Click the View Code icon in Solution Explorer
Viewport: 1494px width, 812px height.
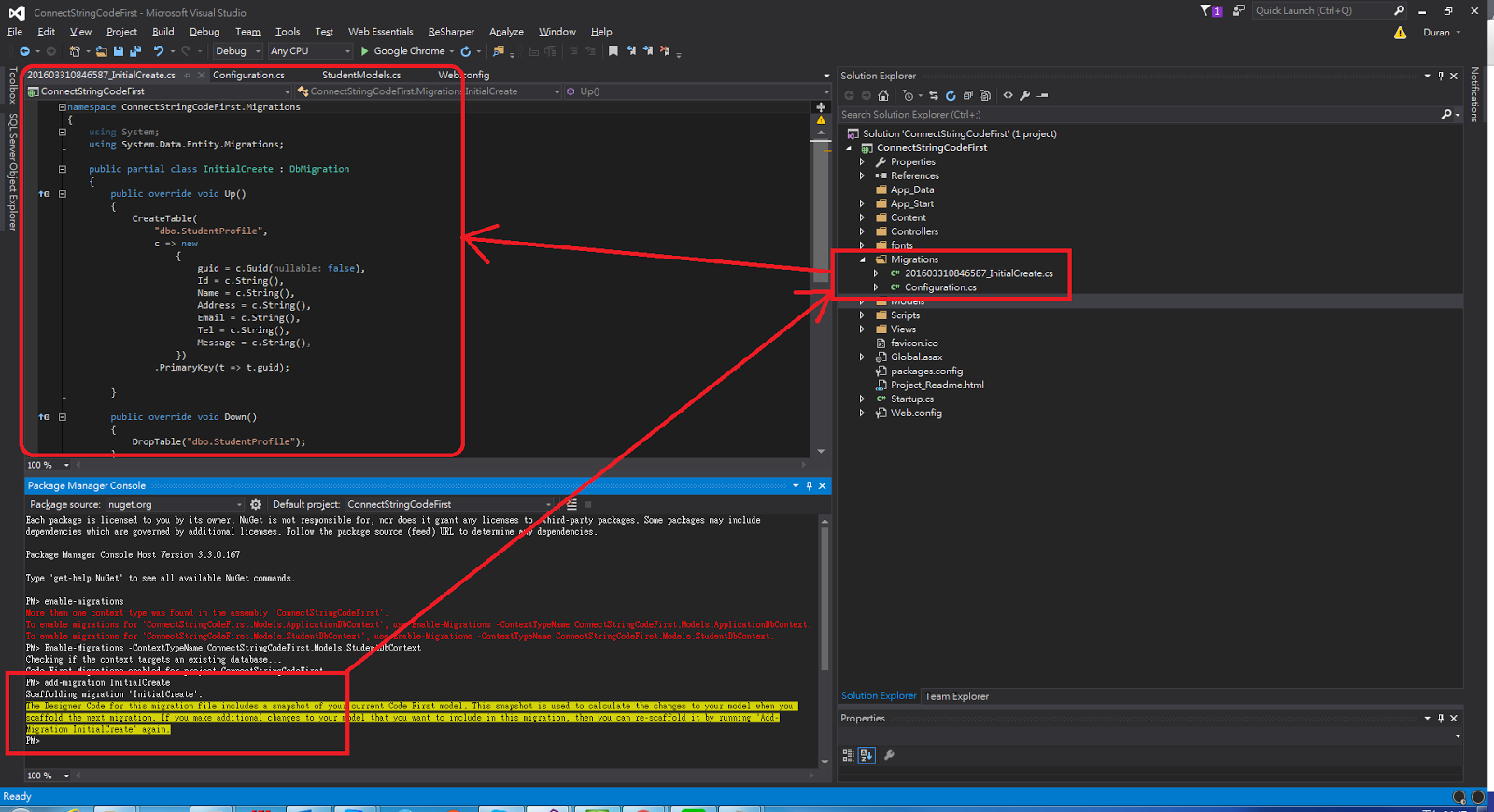(x=1008, y=95)
